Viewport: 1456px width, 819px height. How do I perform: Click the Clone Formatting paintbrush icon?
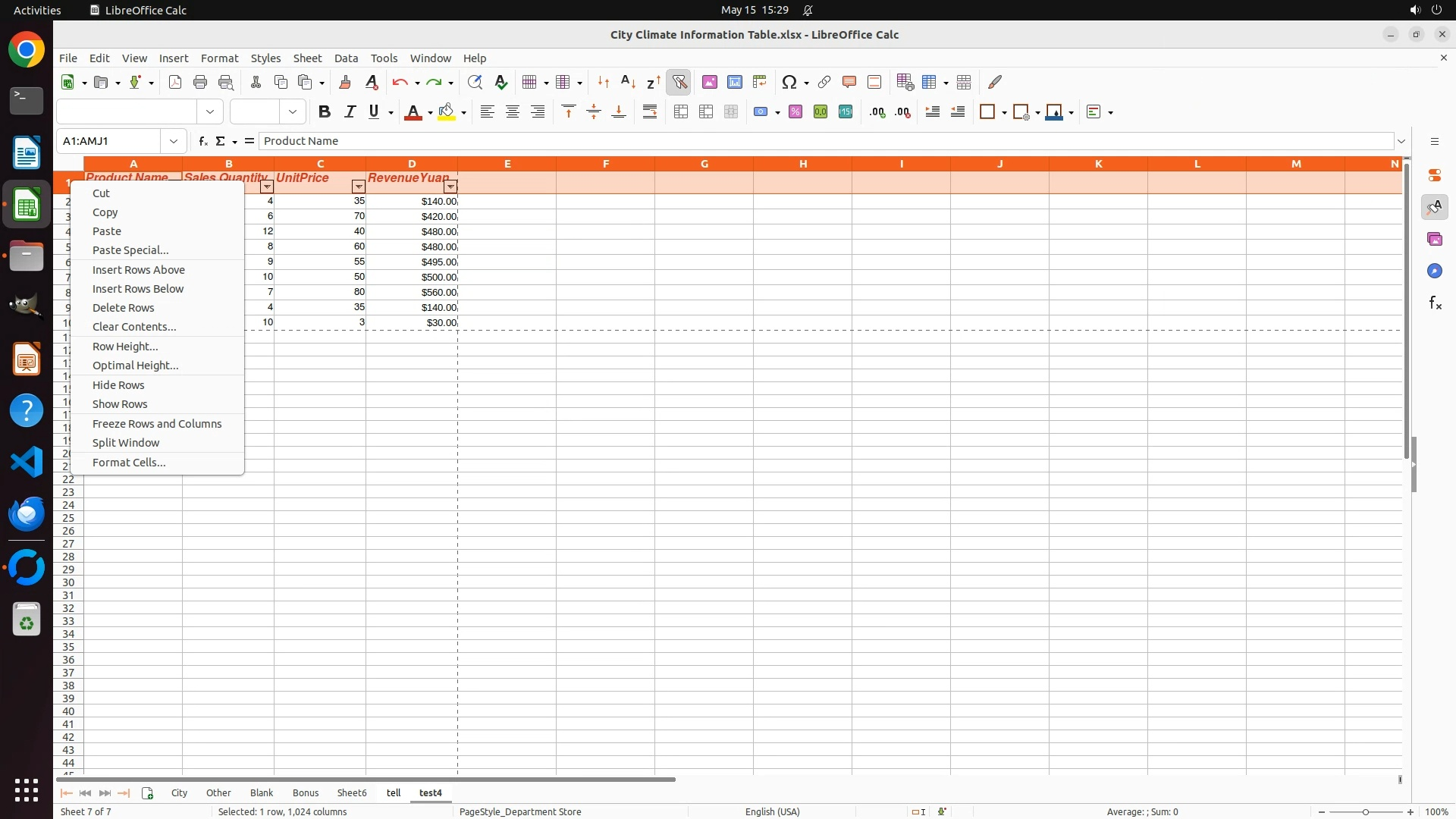[345, 82]
